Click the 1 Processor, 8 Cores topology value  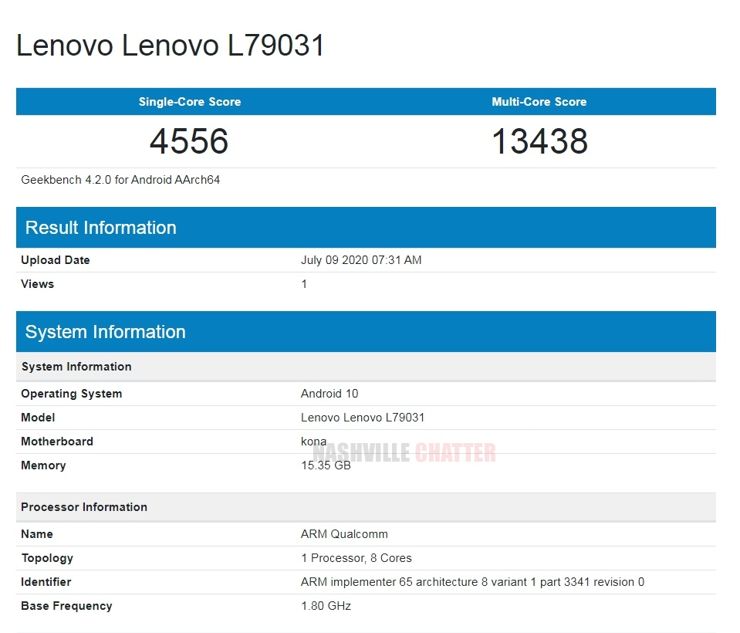(x=356, y=558)
